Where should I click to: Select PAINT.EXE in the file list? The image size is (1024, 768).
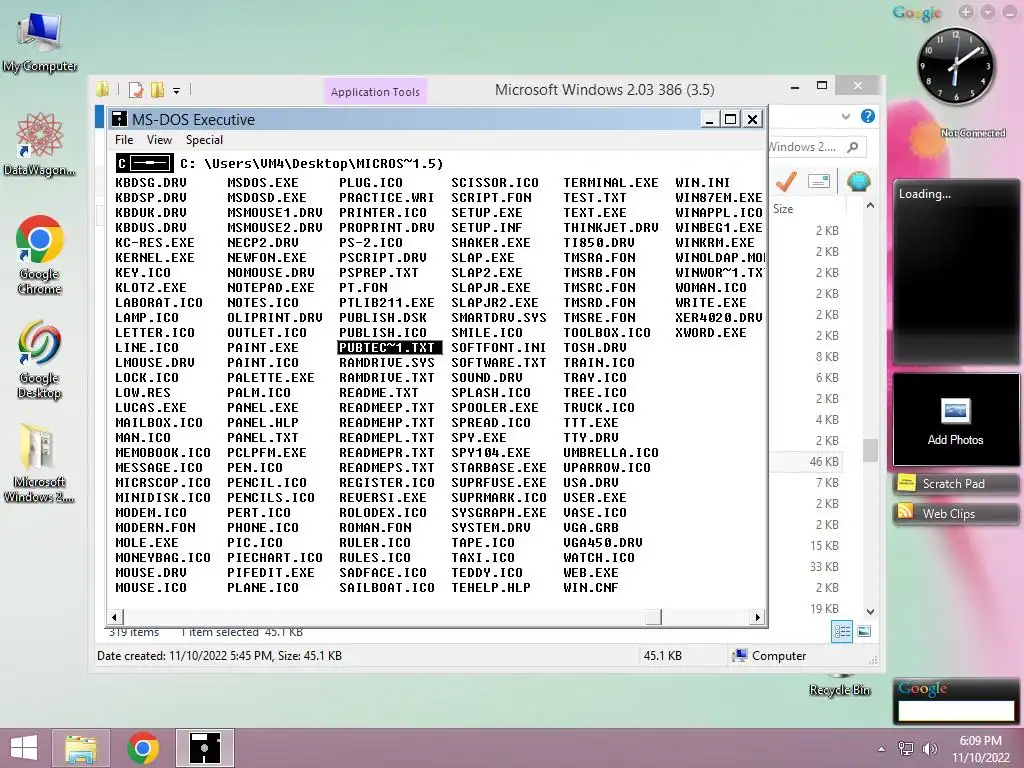coord(263,348)
